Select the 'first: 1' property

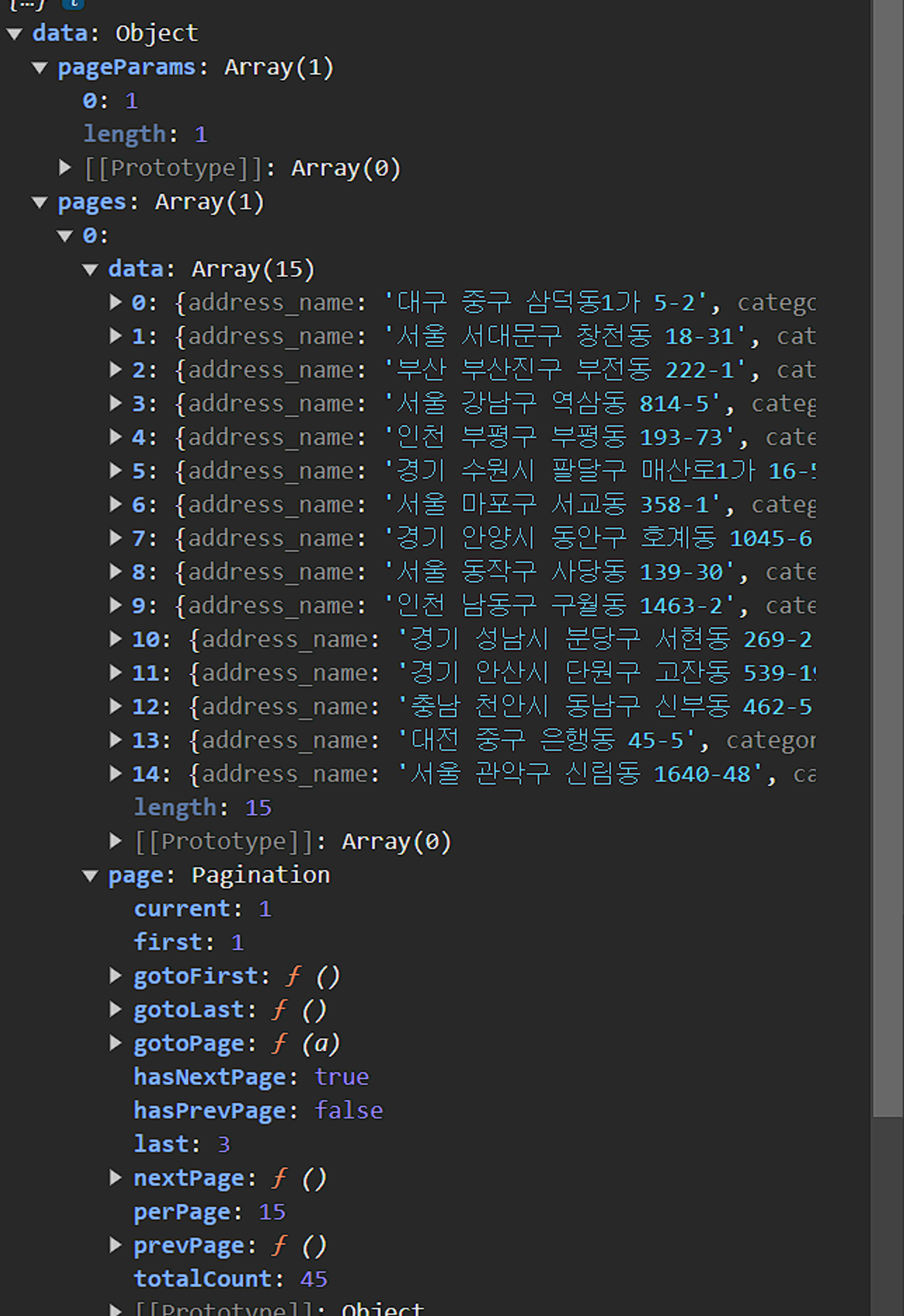188,942
